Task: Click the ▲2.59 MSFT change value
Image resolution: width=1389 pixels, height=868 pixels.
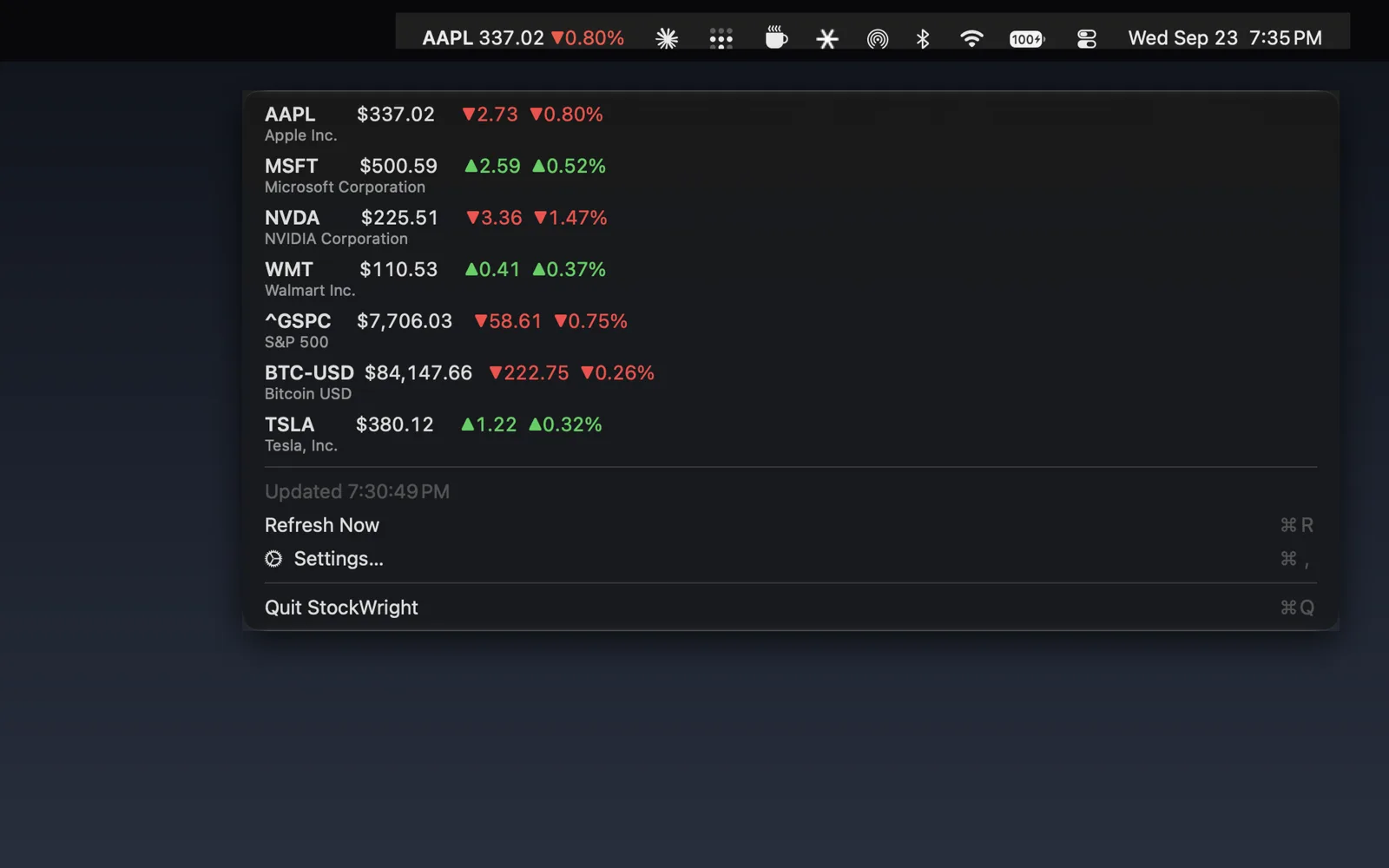Action: (492, 166)
